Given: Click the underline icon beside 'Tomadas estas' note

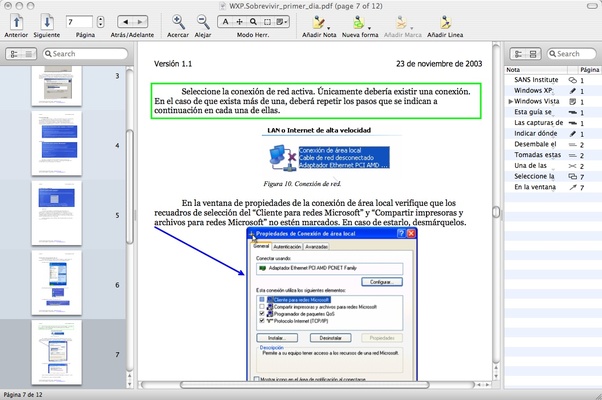Looking at the screenshot, I should click(x=572, y=155).
